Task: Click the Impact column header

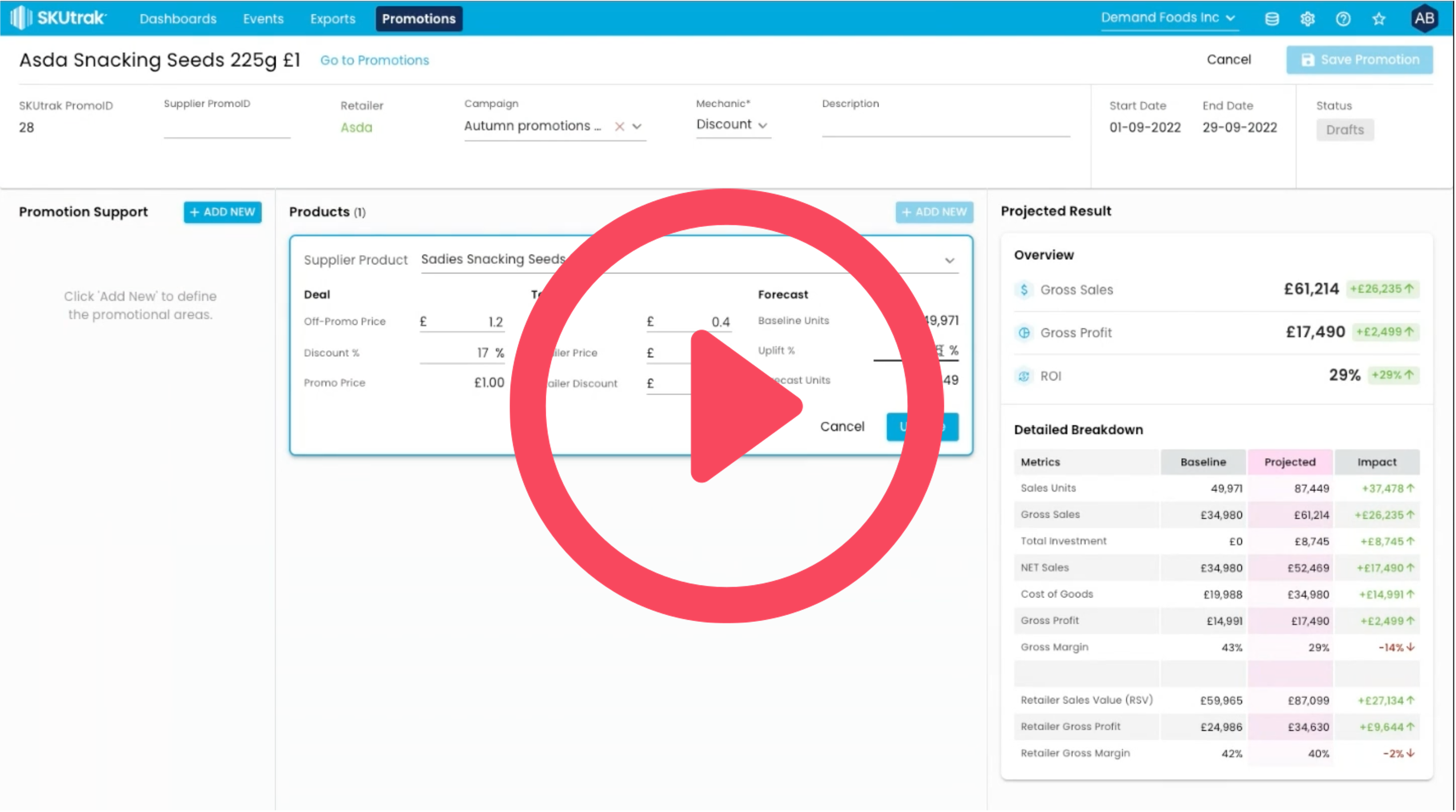Action: point(1377,462)
